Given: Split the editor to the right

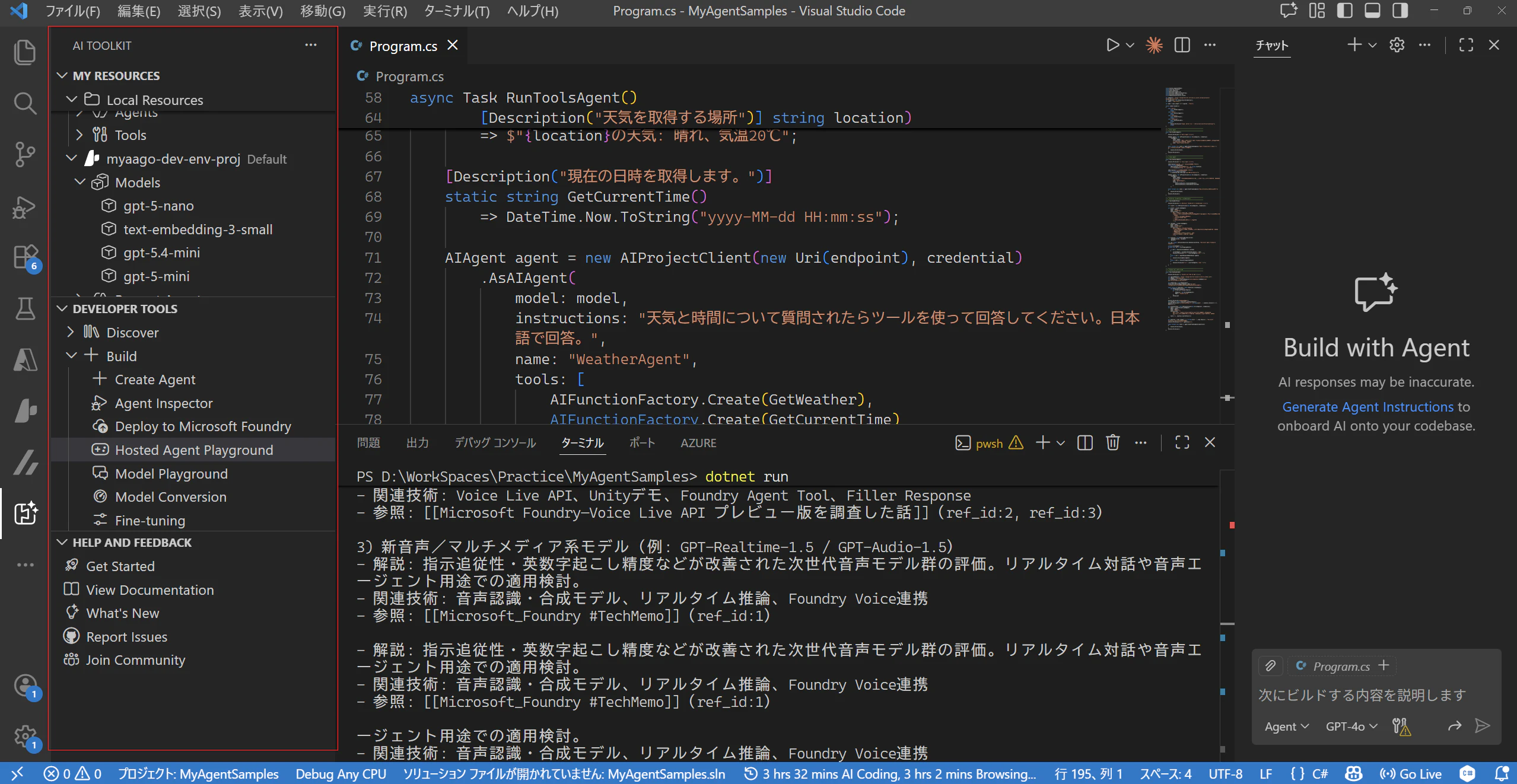Looking at the screenshot, I should (x=1182, y=45).
